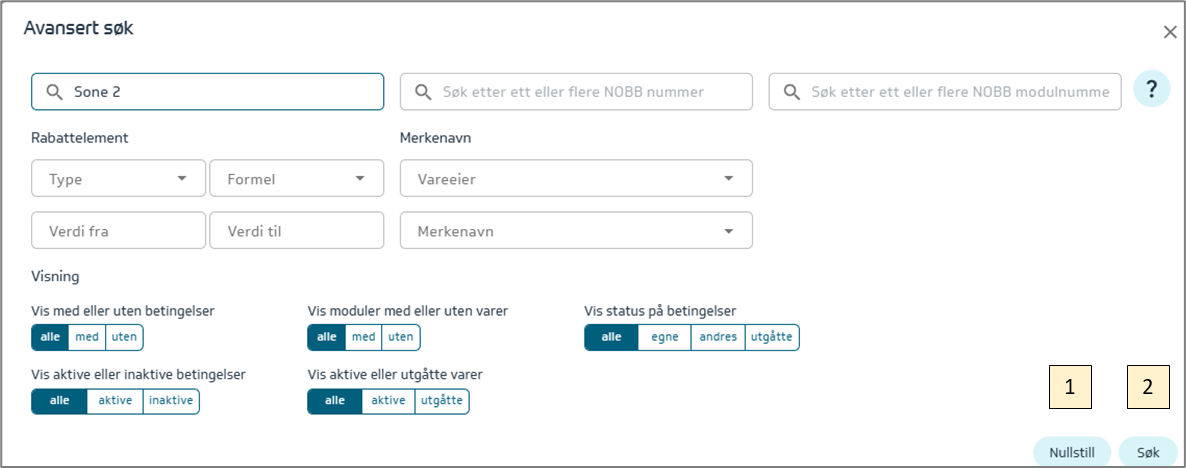Select 'inaktive' under aktive eller inaktive betingelser

[171, 401]
